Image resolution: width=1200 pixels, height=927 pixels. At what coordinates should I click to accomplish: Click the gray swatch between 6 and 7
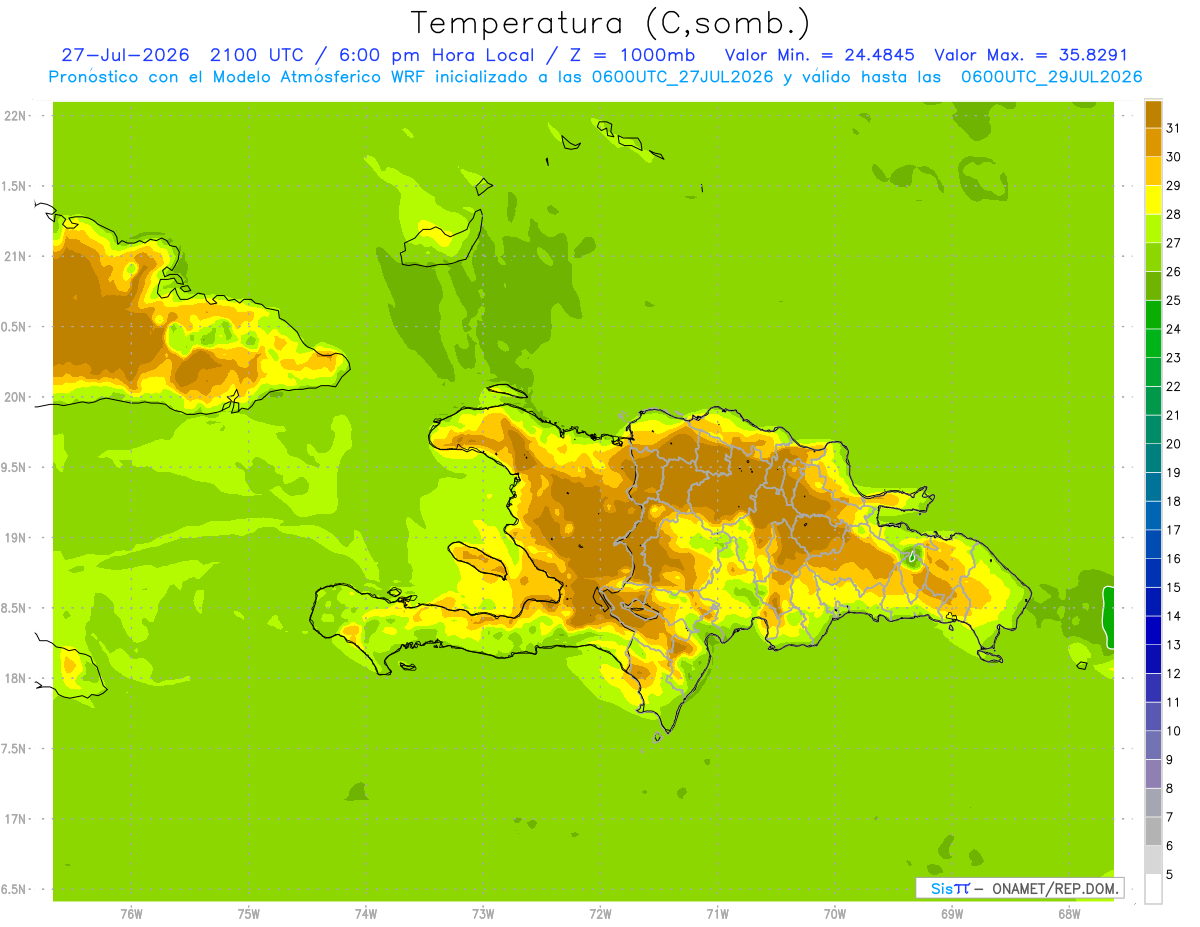pos(1153,830)
